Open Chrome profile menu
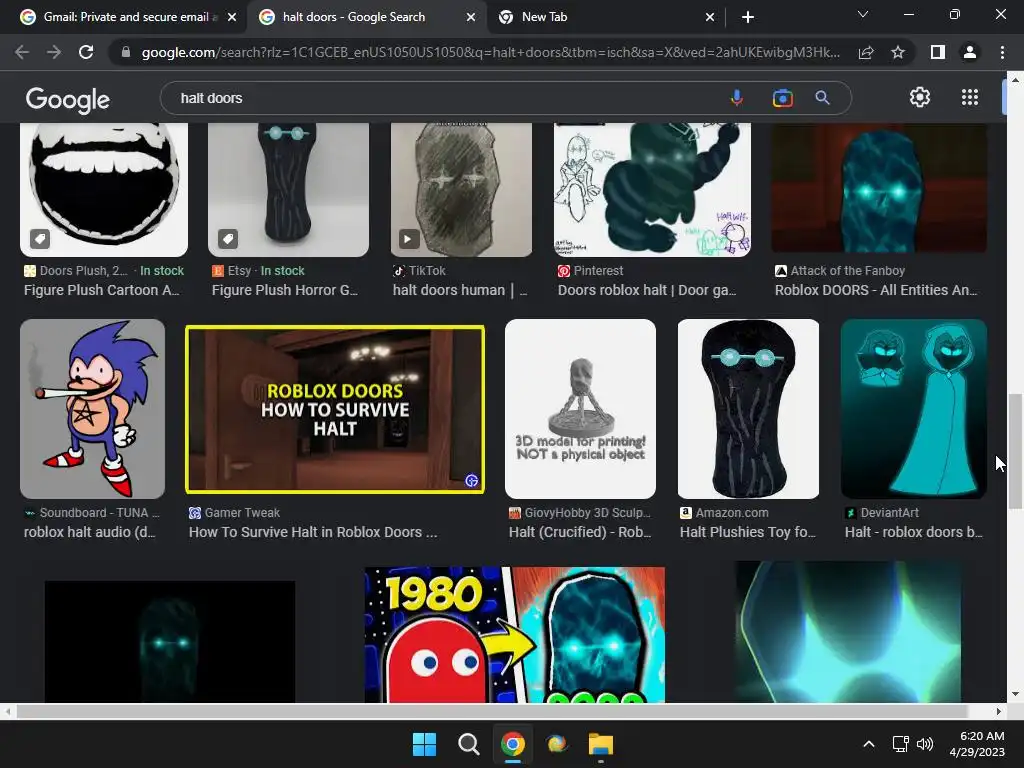 pos(970,52)
